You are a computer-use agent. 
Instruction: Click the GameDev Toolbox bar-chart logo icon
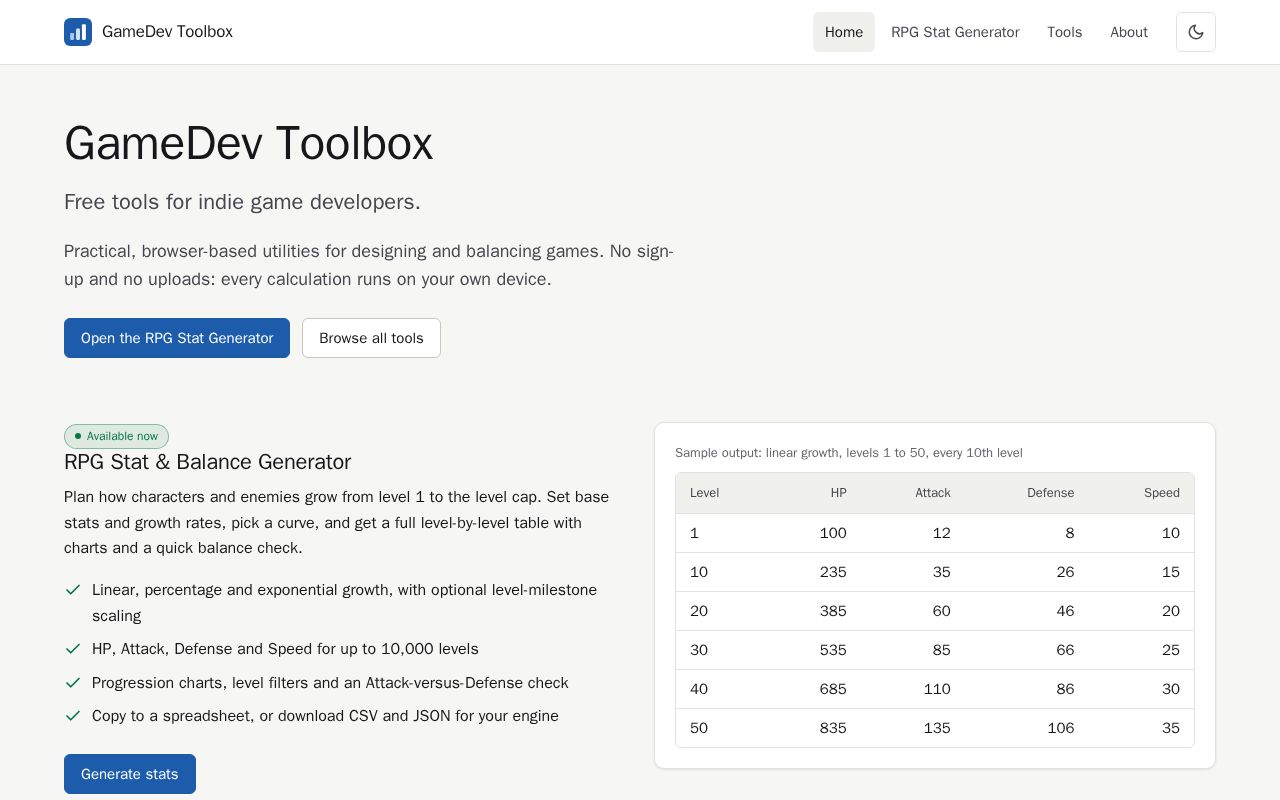tap(78, 32)
